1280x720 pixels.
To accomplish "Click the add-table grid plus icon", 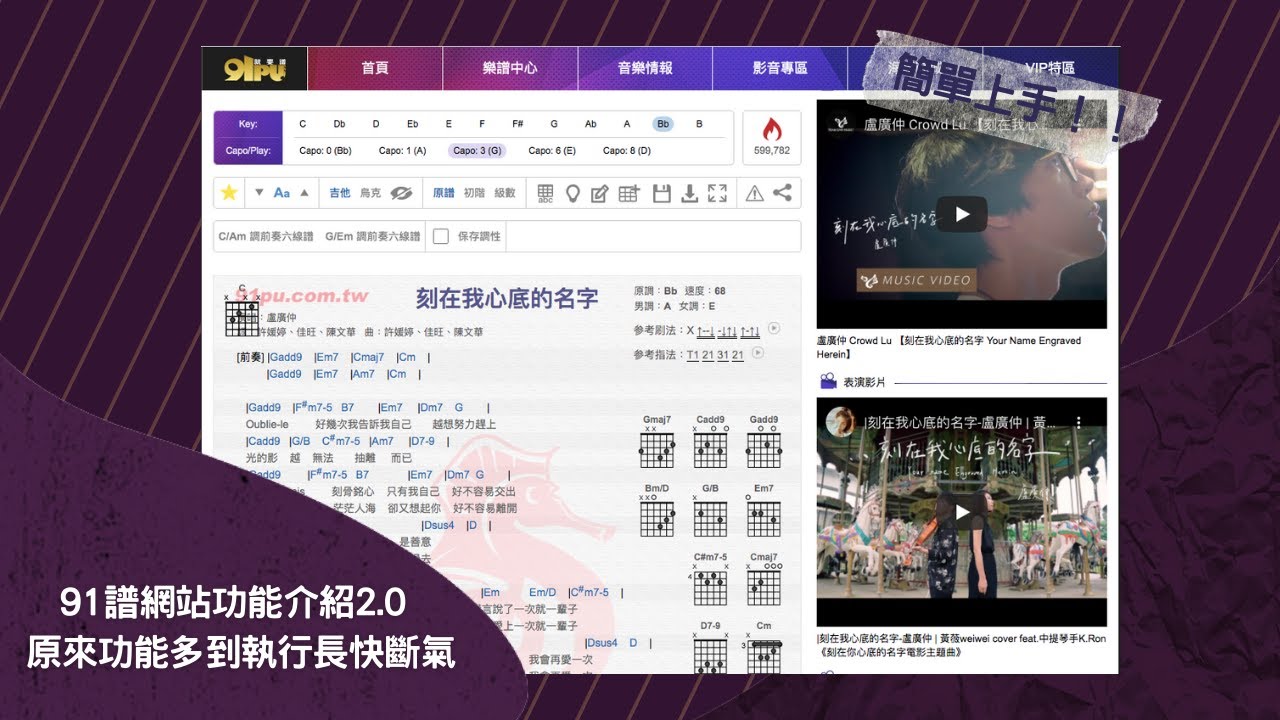I will 629,193.
